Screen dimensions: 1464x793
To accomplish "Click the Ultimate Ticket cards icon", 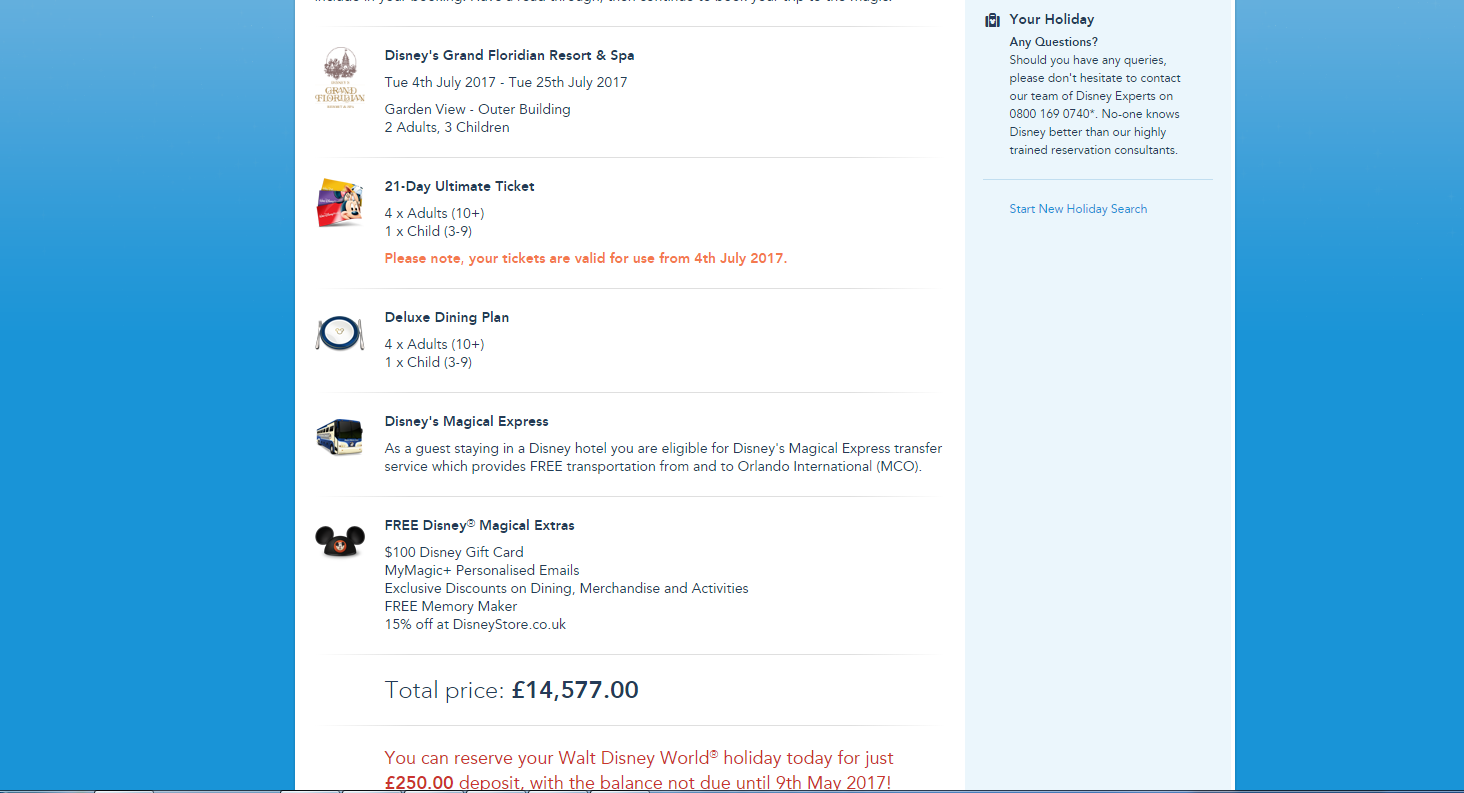I will (x=340, y=203).
